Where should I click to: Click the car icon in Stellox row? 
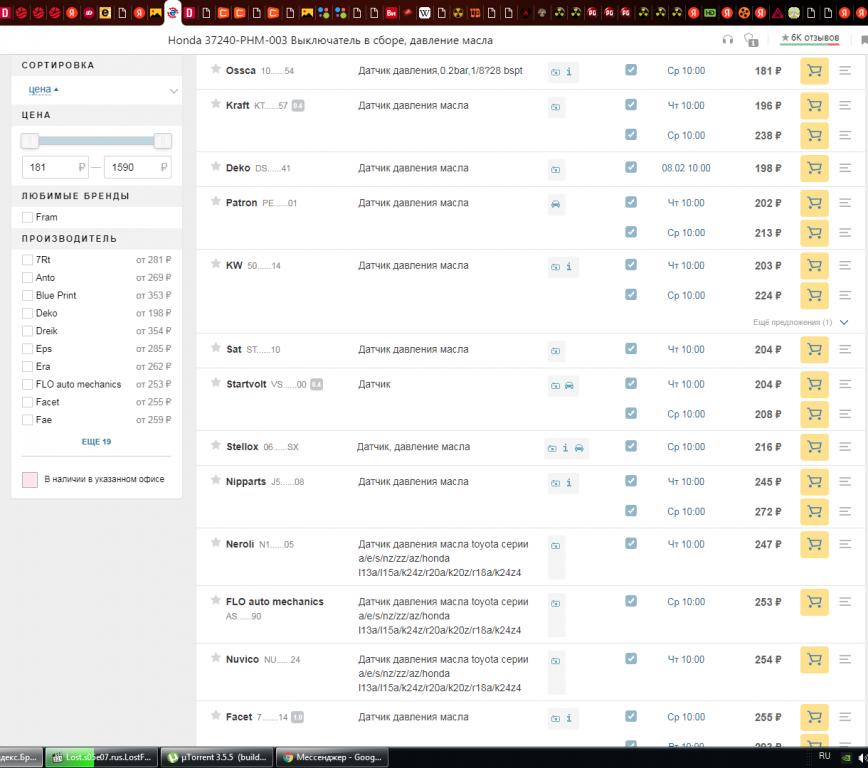(579, 448)
